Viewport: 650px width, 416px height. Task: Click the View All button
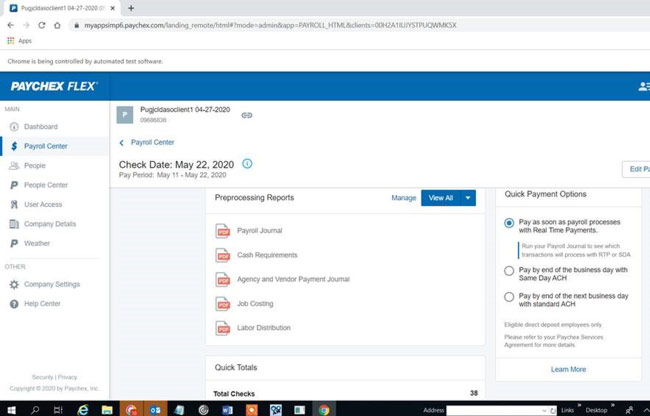pyautogui.click(x=441, y=198)
